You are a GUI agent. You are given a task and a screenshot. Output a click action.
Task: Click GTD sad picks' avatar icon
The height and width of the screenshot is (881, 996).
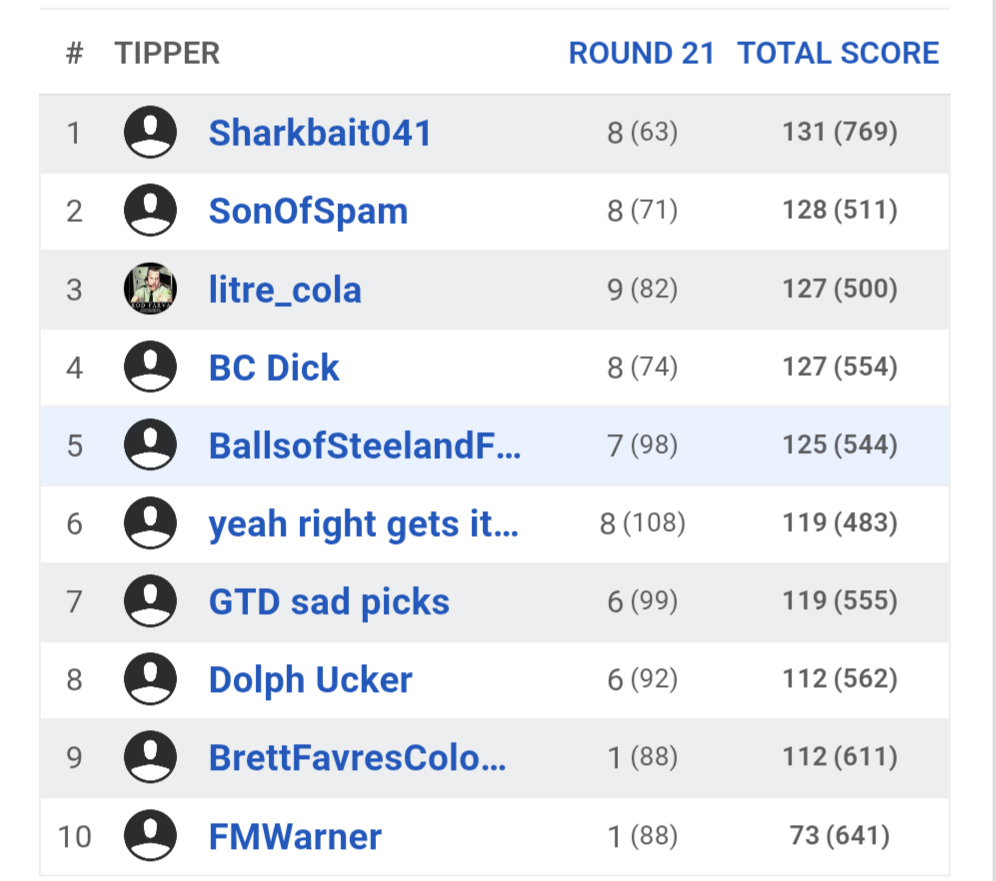coord(150,601)
